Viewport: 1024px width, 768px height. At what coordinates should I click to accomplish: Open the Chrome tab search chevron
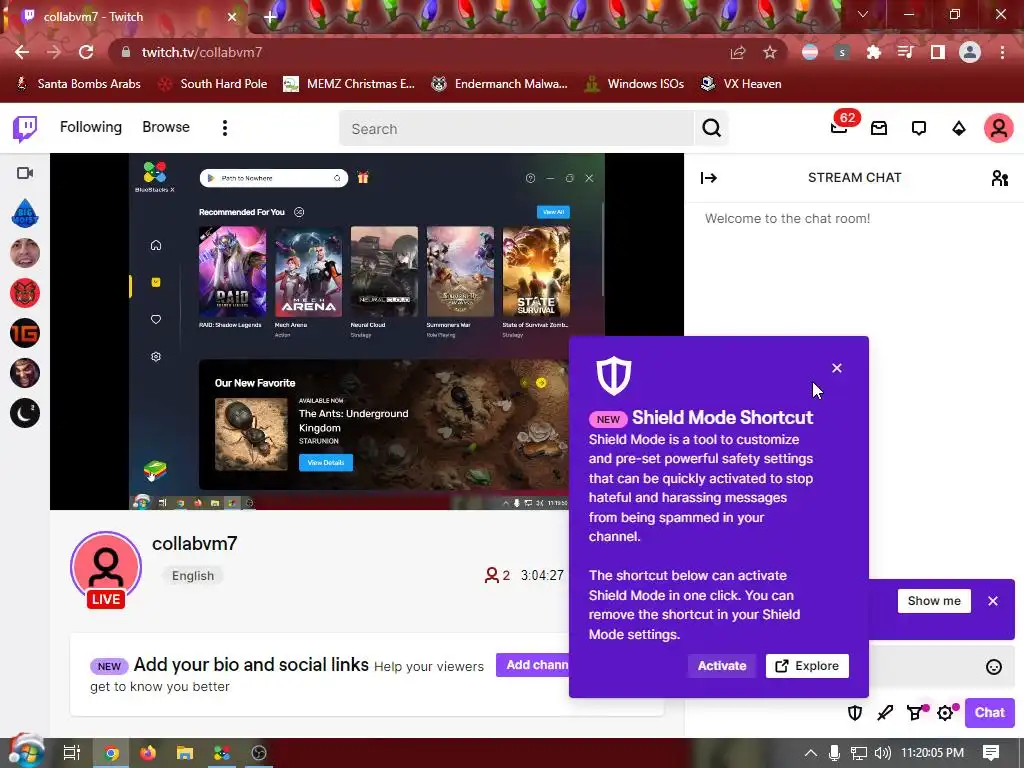(x=863, y=14)
